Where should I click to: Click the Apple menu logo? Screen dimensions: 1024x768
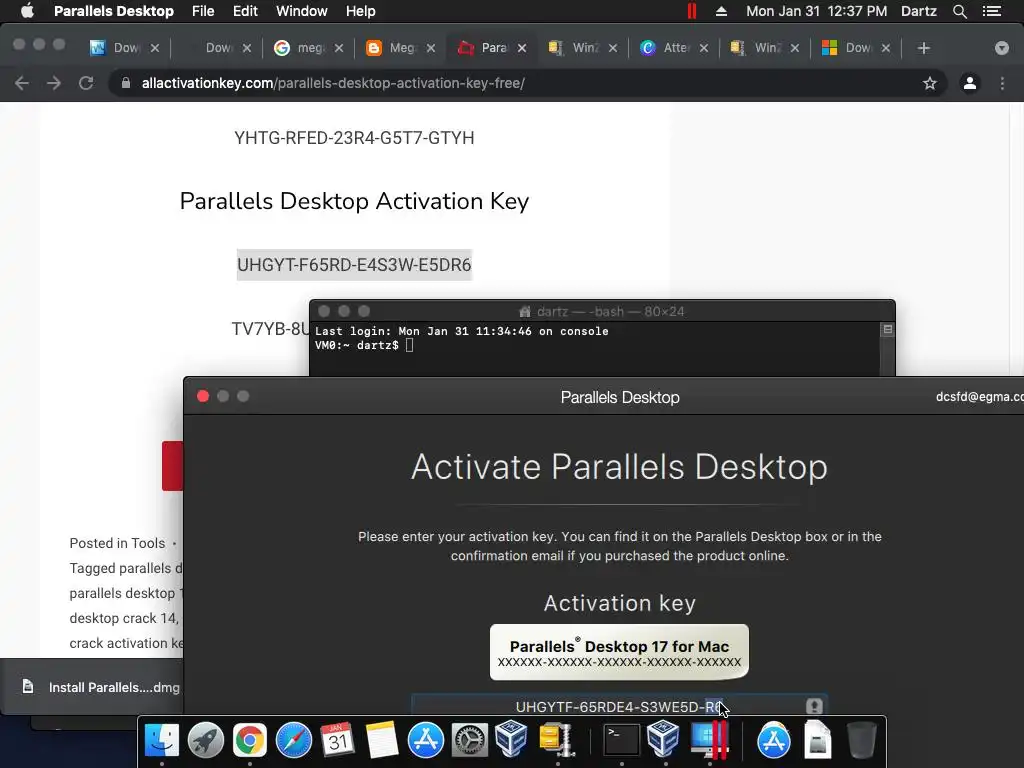point(27,11)
